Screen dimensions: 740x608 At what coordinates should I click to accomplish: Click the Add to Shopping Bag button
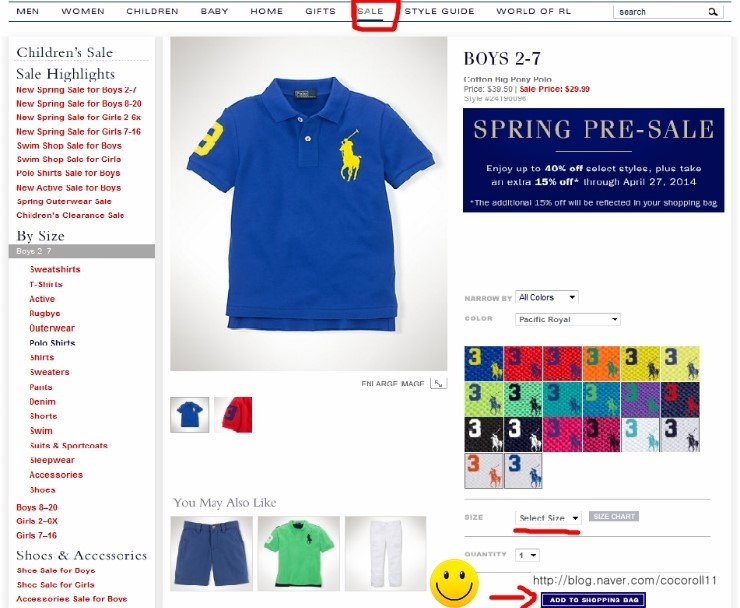[x=594, y=600]
